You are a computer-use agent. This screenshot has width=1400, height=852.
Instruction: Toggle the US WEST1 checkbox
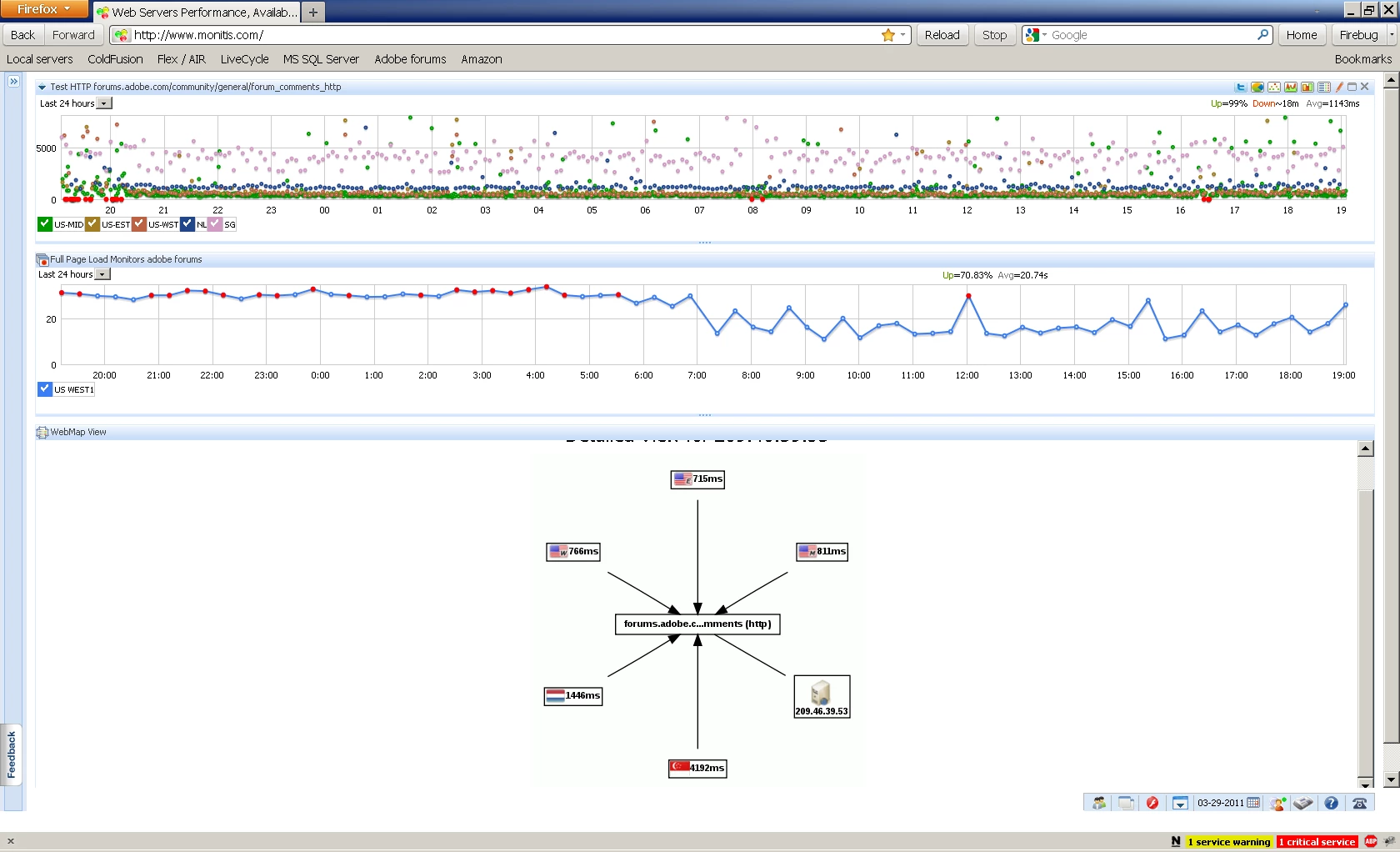(x=45, y=388)
